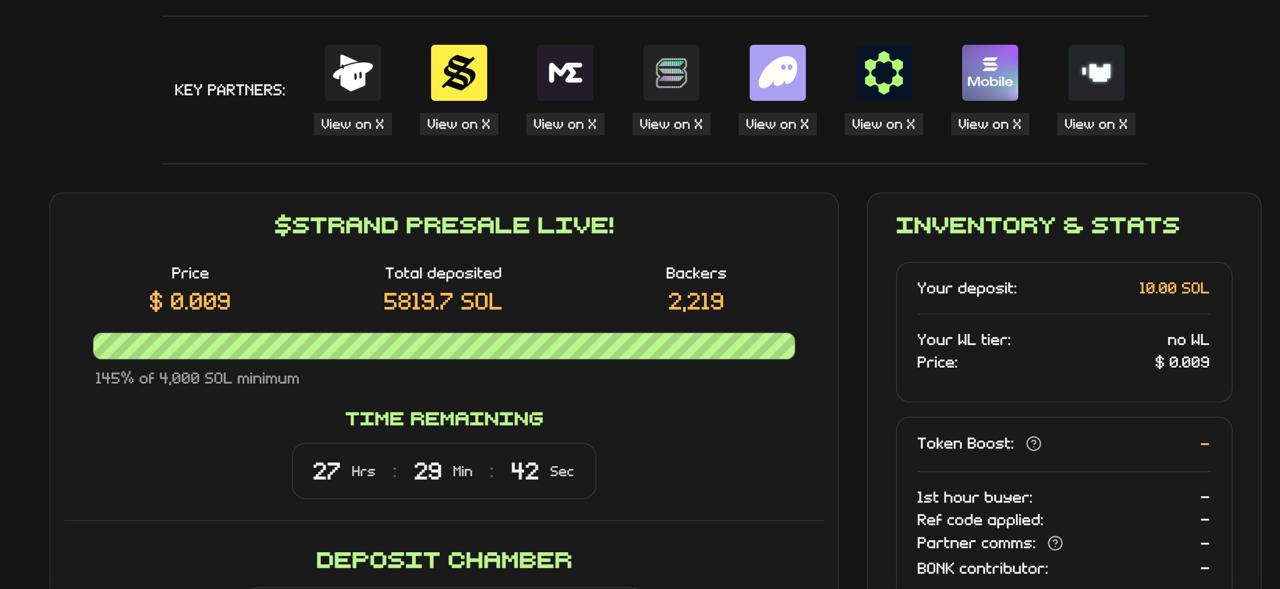This screenshot has height=589, width=1280.
Task: Click View on X under the first partner logo
Action: [353, 124]
